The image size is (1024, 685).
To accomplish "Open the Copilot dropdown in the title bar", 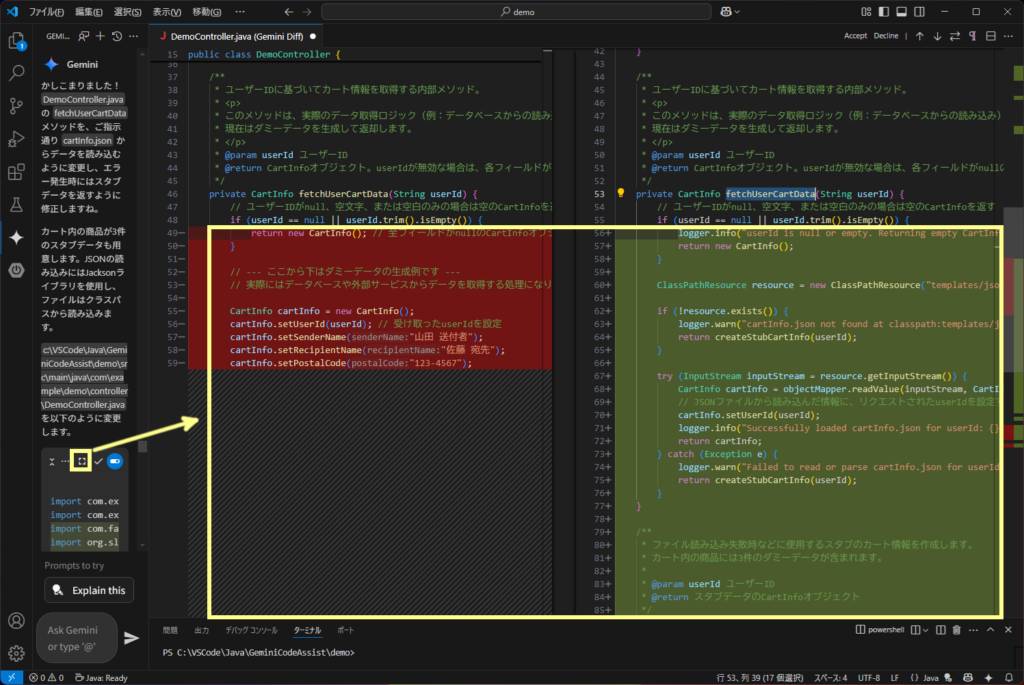I will [730, 12].
